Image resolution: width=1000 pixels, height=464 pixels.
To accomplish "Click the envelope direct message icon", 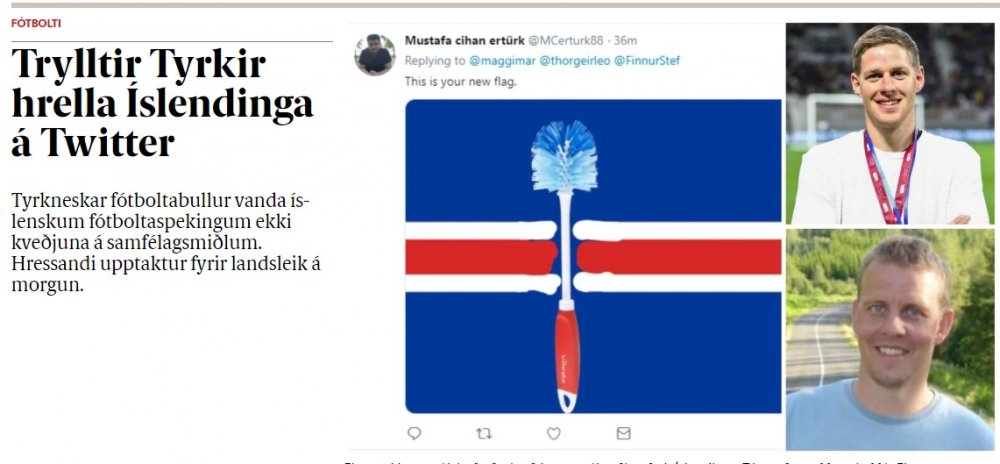I will pos(624,433).
